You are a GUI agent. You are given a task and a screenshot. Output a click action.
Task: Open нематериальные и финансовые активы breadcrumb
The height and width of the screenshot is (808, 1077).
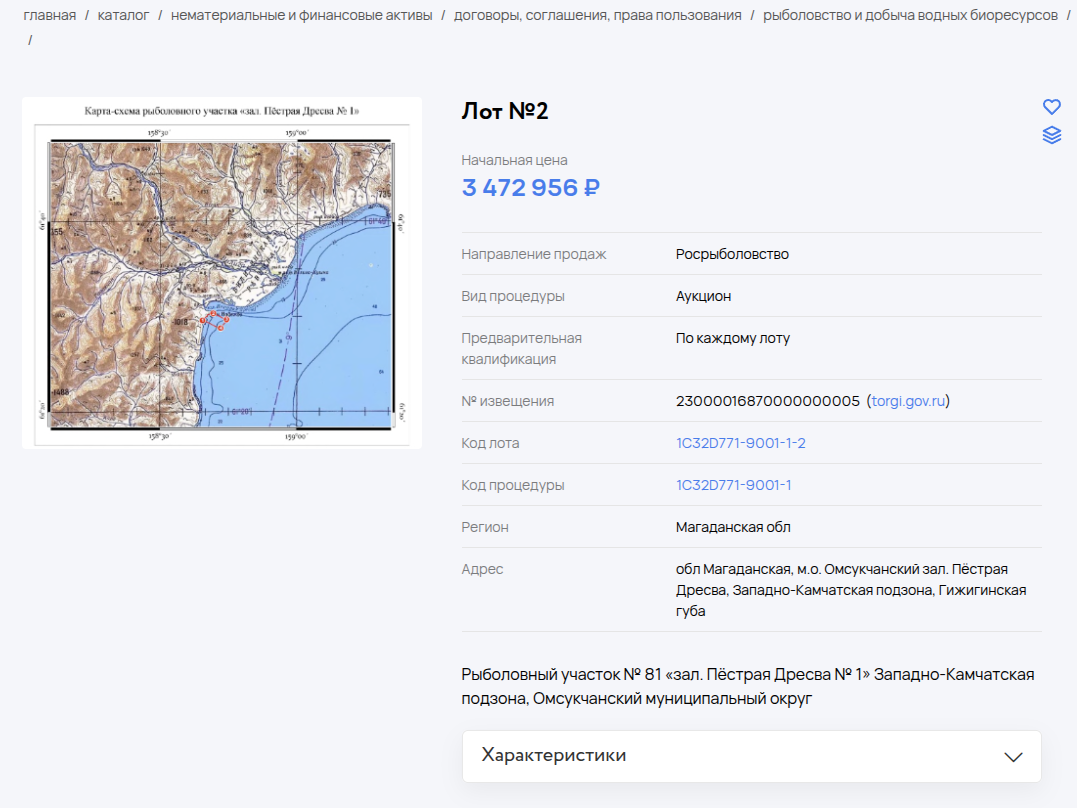coord(302,15)
